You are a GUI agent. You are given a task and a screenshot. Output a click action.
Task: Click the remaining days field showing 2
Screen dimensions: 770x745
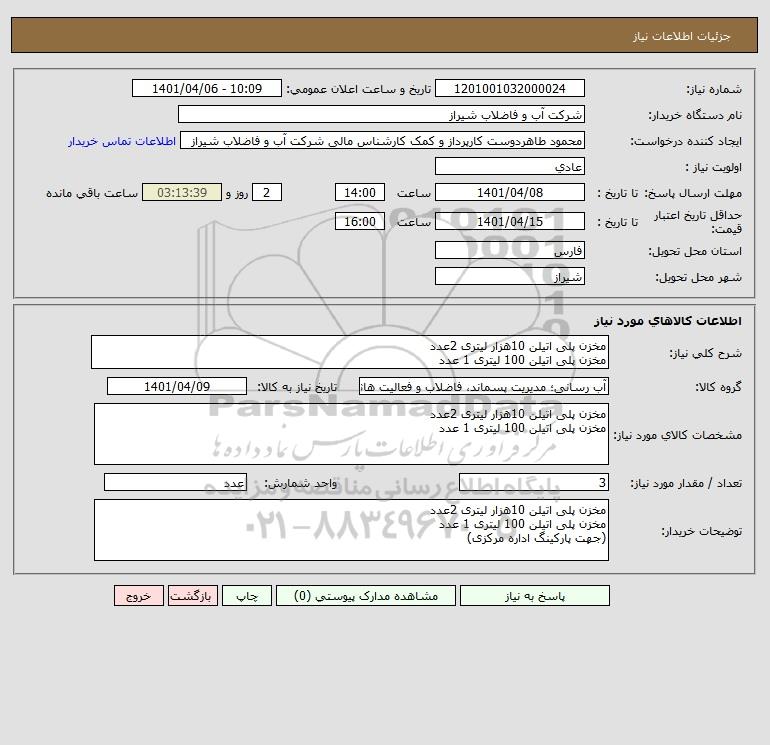coord(267,193)
